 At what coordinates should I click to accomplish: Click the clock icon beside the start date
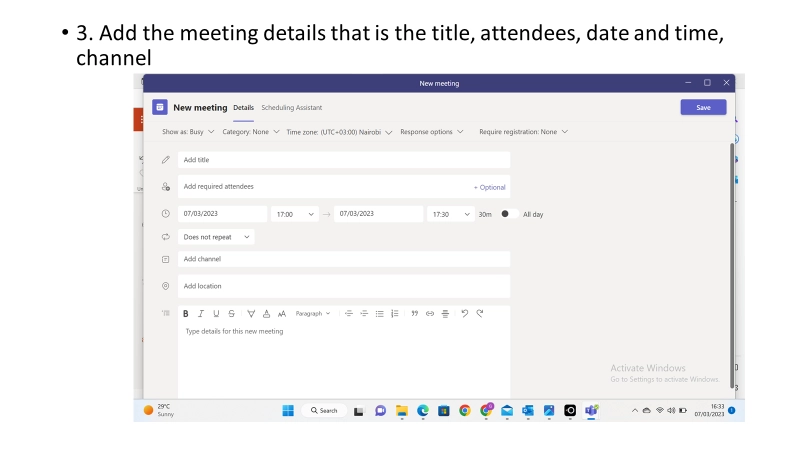[x=166, y=214]
